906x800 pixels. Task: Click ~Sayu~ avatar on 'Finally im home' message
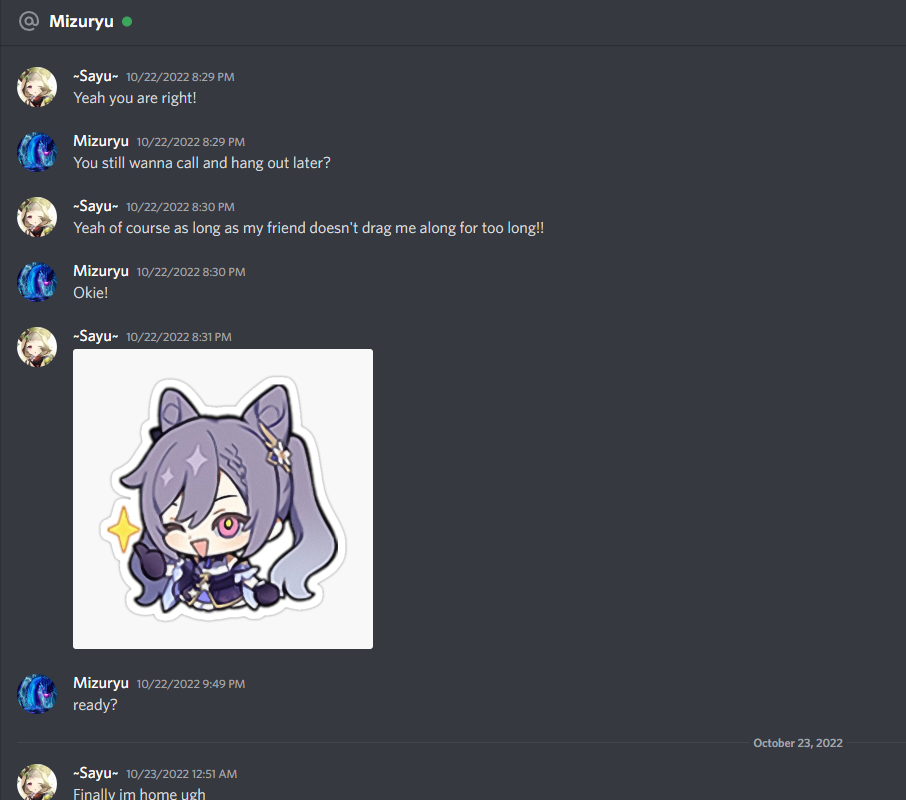[37, 782]
